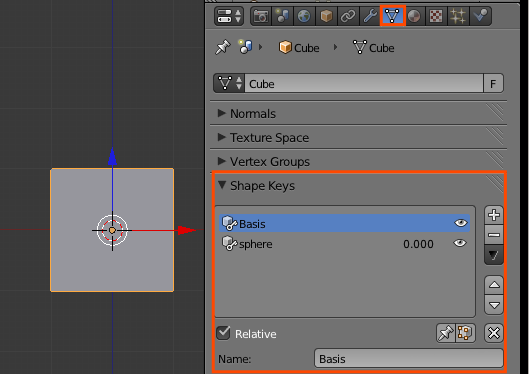Expand the Normals panel
The image size is (529, 374).
pos(253,114)
